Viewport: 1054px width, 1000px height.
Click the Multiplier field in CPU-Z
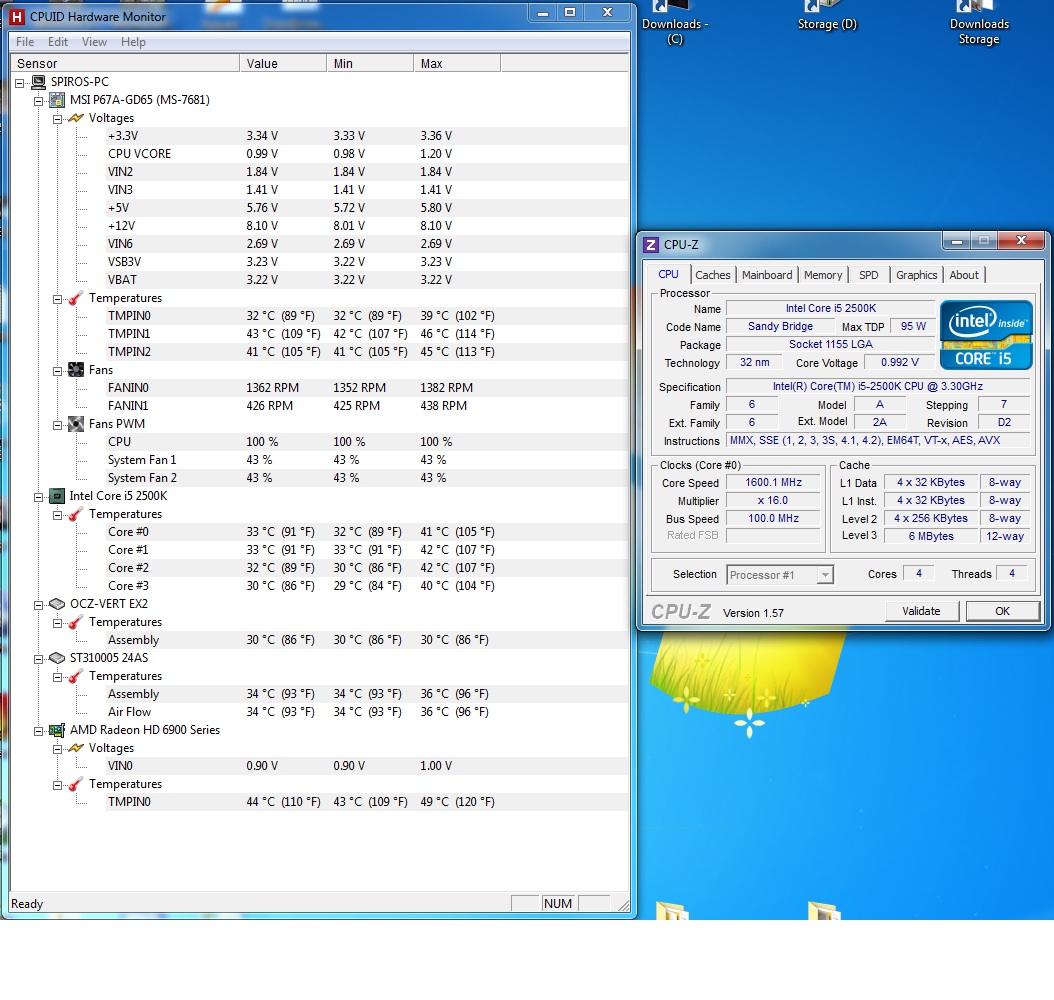click(x=773, y=501)
